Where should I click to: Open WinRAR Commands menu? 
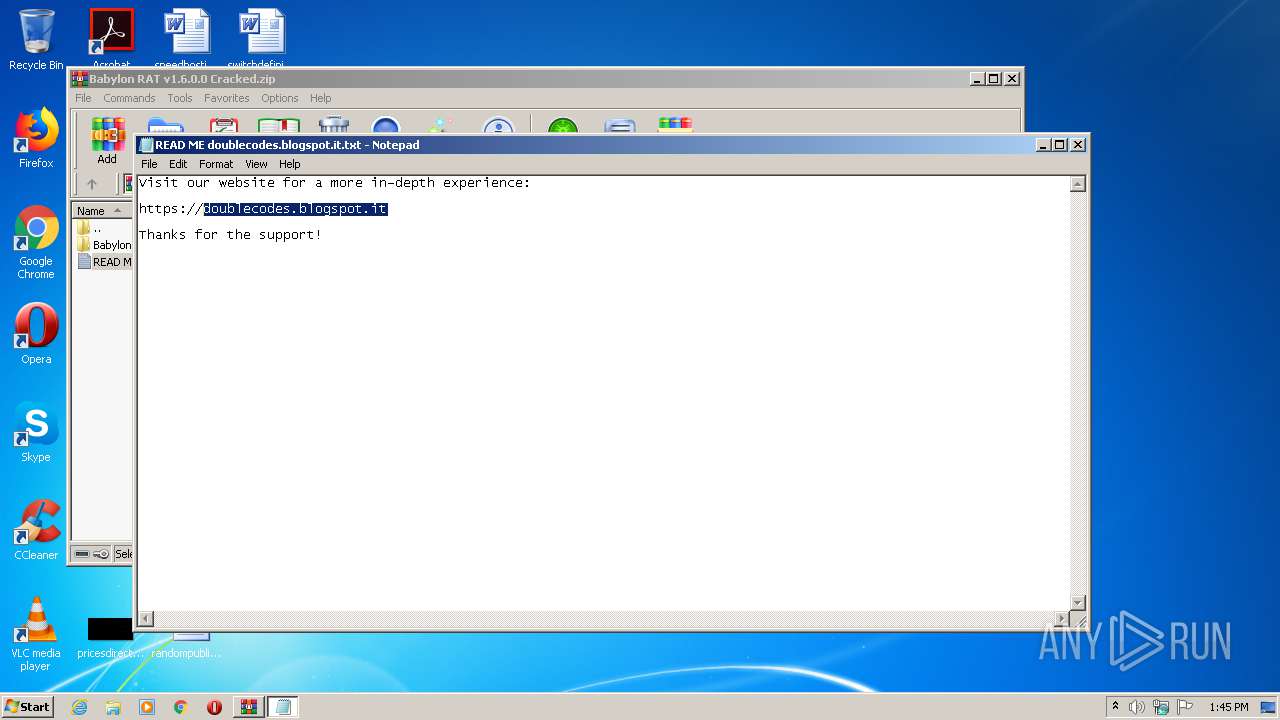[129, 98]
